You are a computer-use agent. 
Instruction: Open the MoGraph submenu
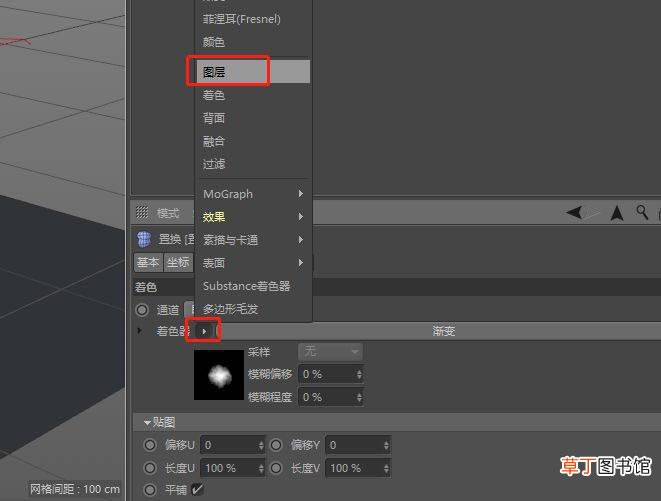[253, 194]
